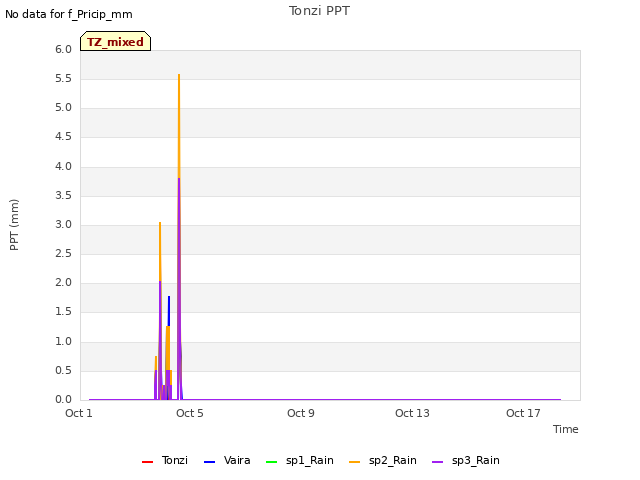Click the blue Vaira legend color marker
This screenshot has width=640, height=480.
coord(209,462)
